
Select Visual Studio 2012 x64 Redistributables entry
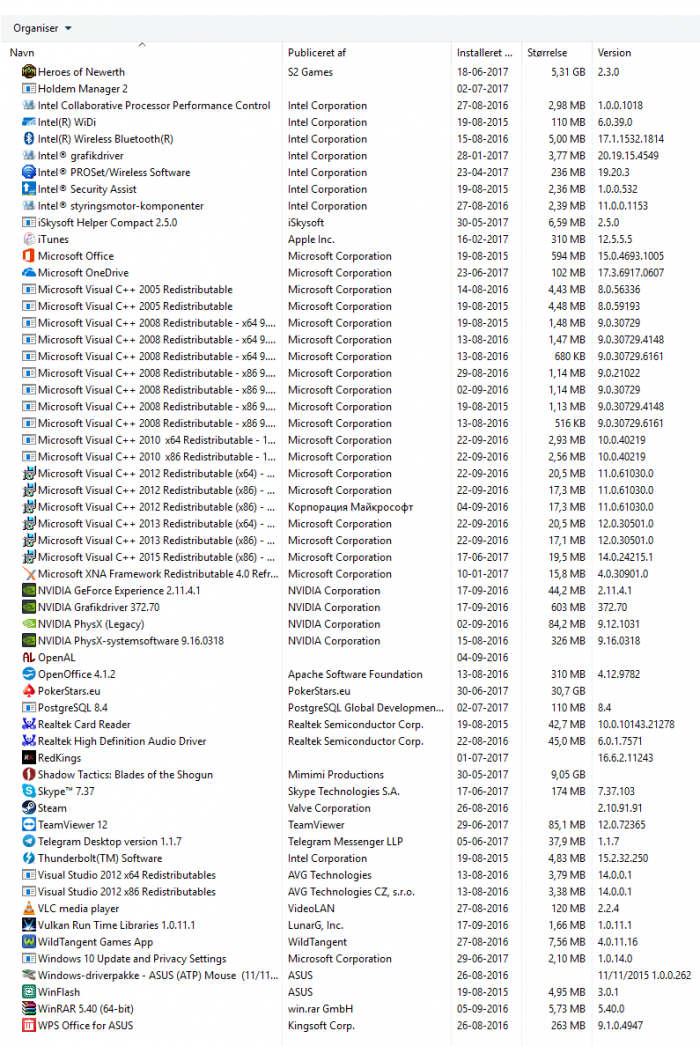127,875
